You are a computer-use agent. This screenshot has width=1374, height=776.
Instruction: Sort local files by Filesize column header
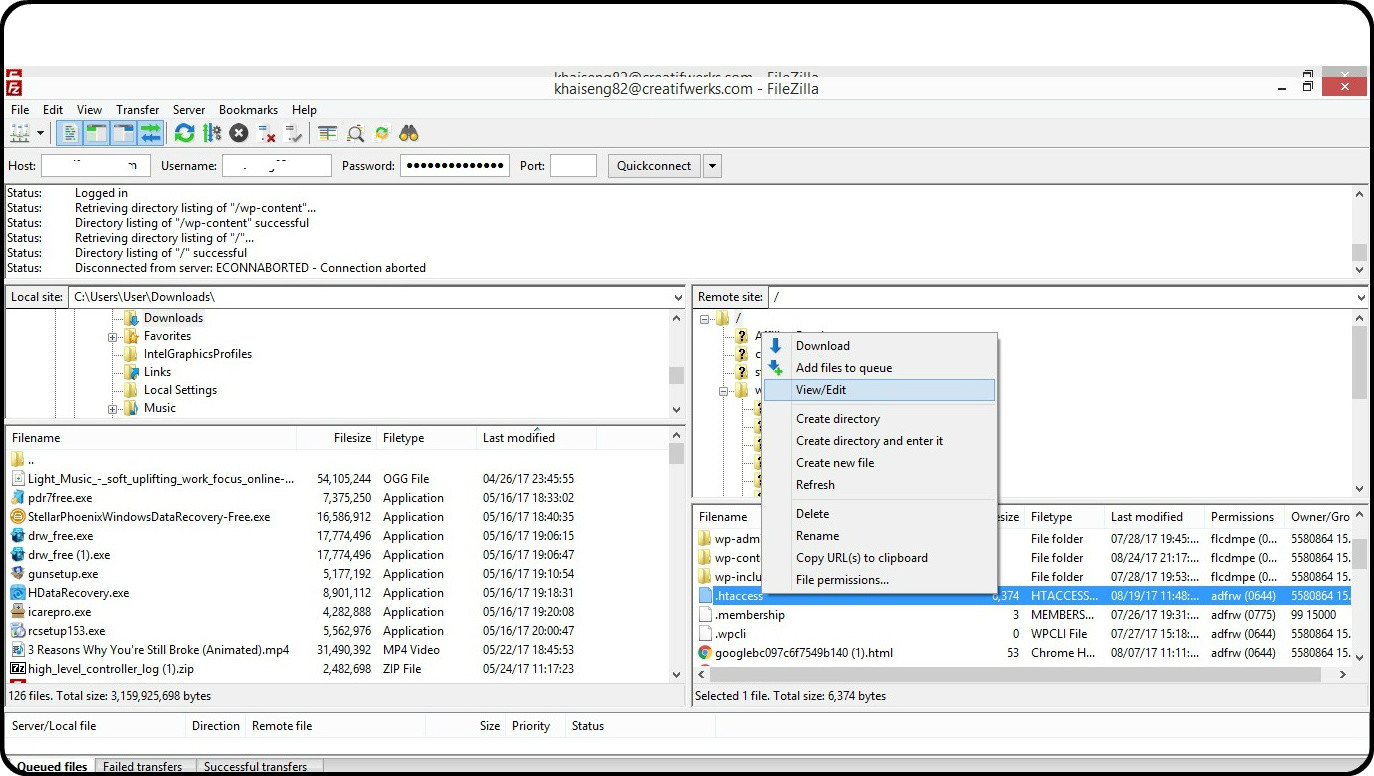(338, 438)
